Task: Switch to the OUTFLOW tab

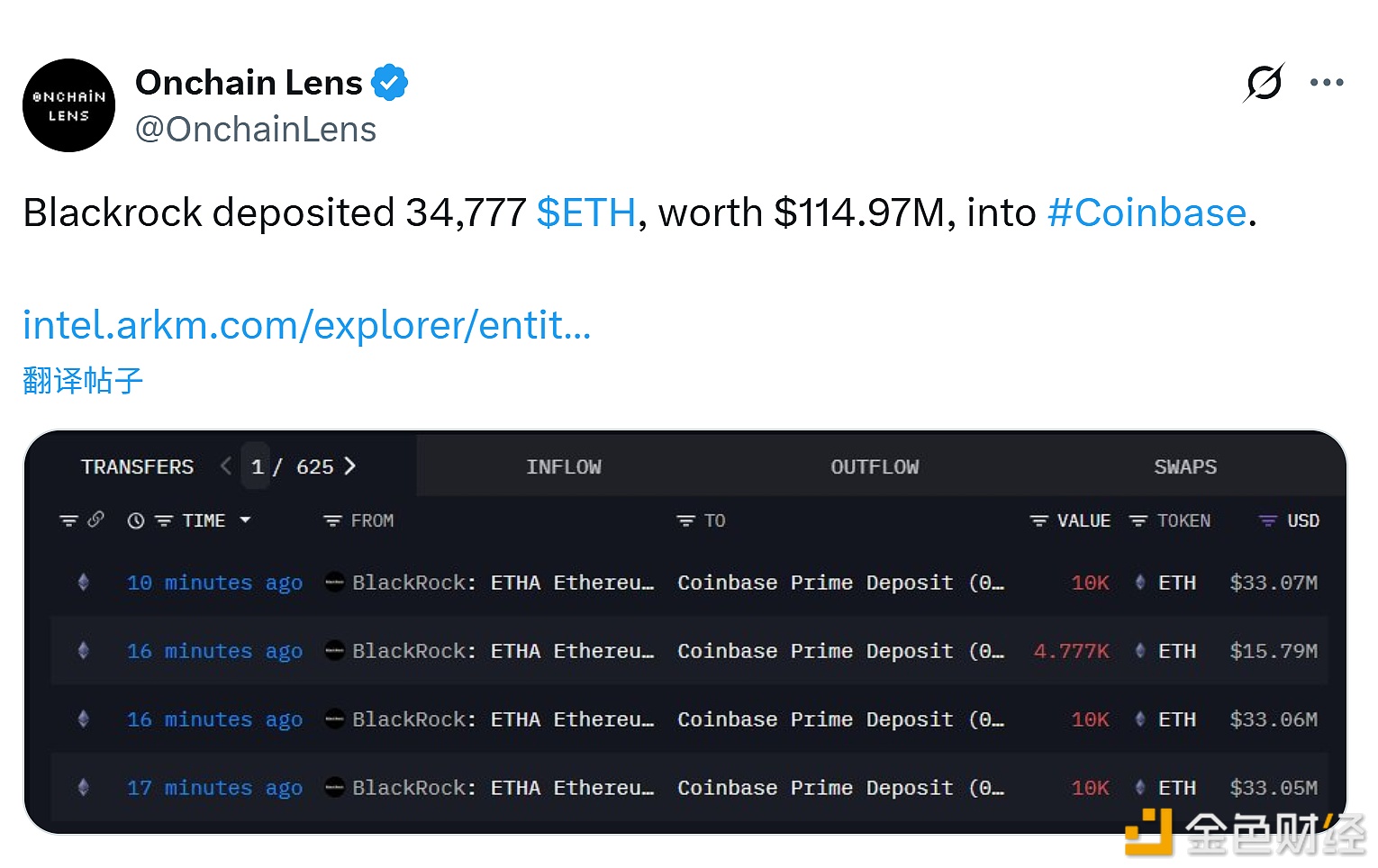Action: coord(875,466)
